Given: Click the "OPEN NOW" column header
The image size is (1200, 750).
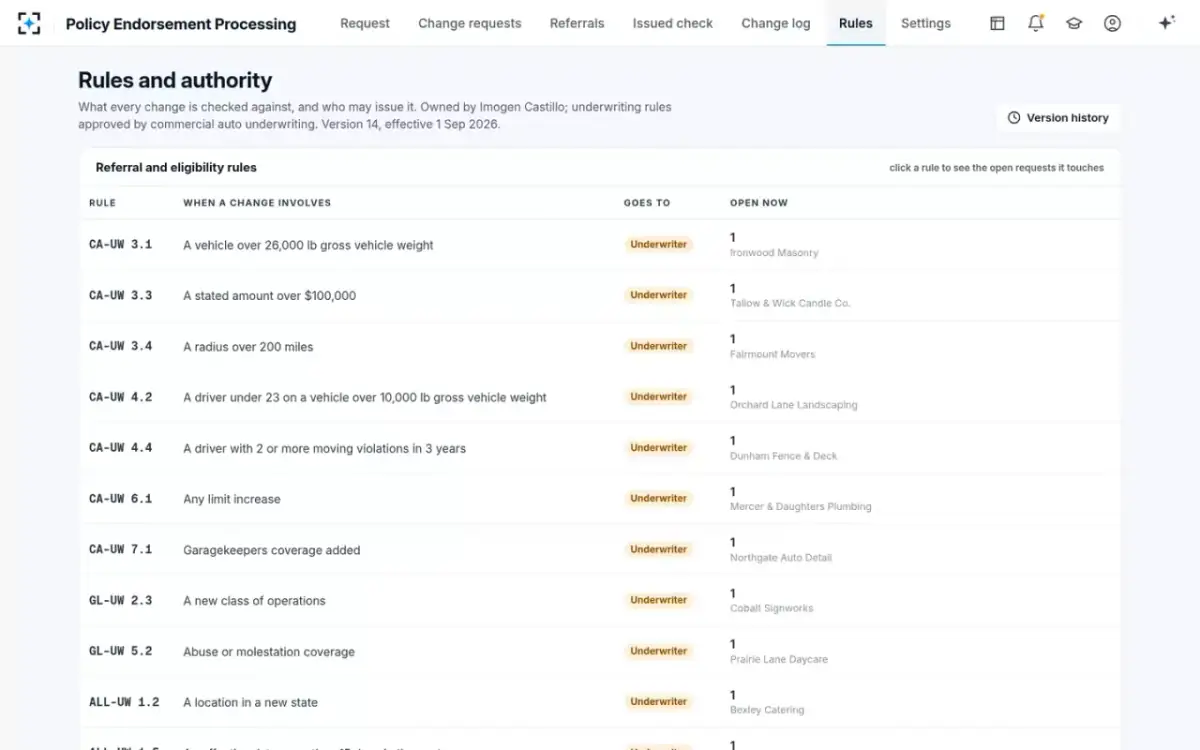Looking at the screenshot, I should click(x=759, y=203).
